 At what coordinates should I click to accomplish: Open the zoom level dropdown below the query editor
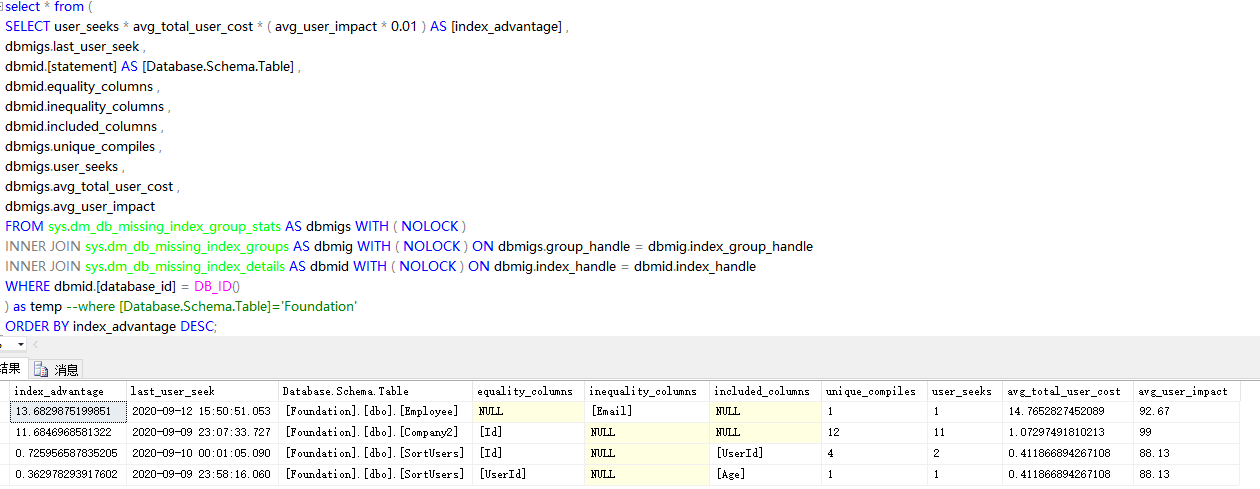point(21,344)
